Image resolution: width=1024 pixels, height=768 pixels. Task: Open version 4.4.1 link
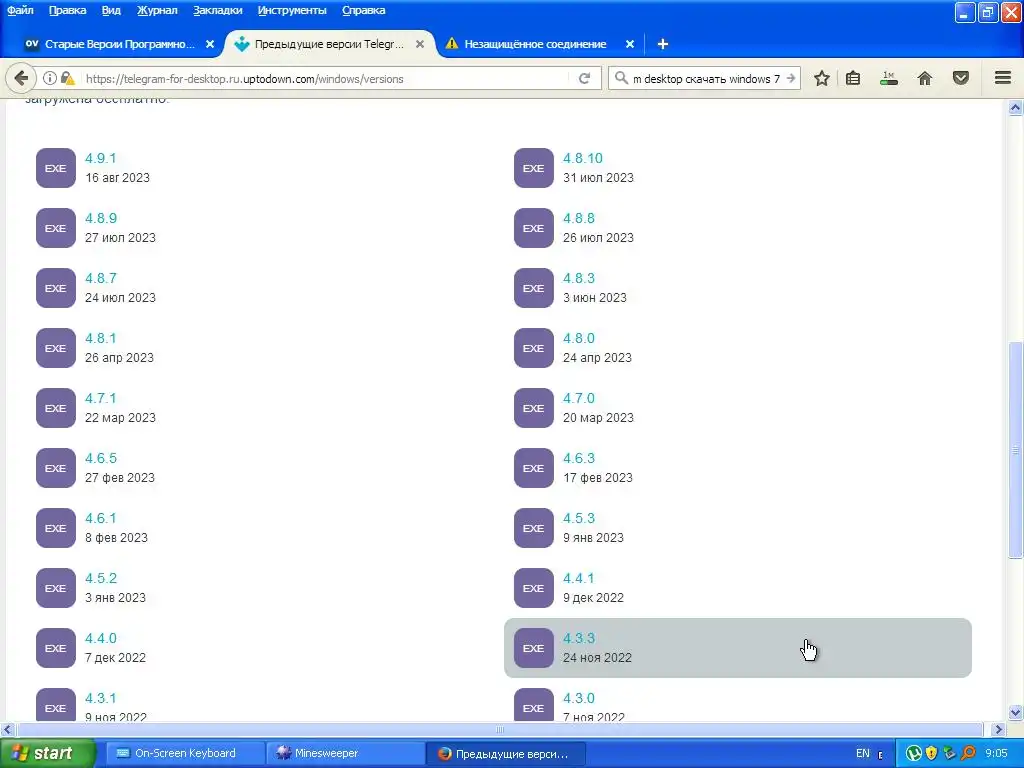579,579
